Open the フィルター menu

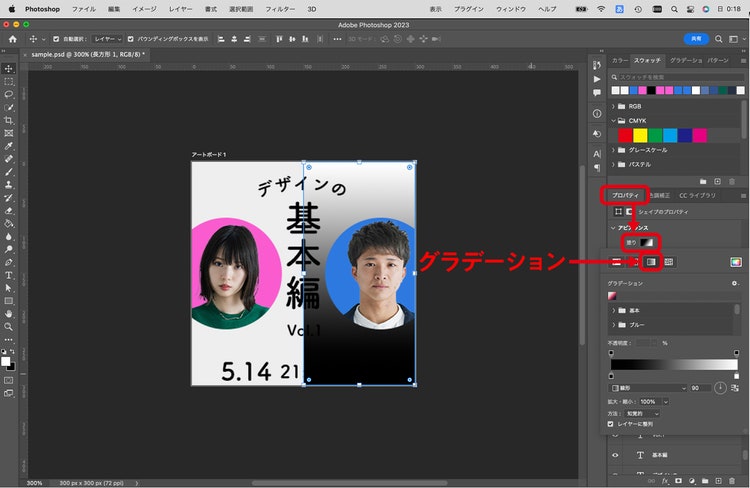280,9
